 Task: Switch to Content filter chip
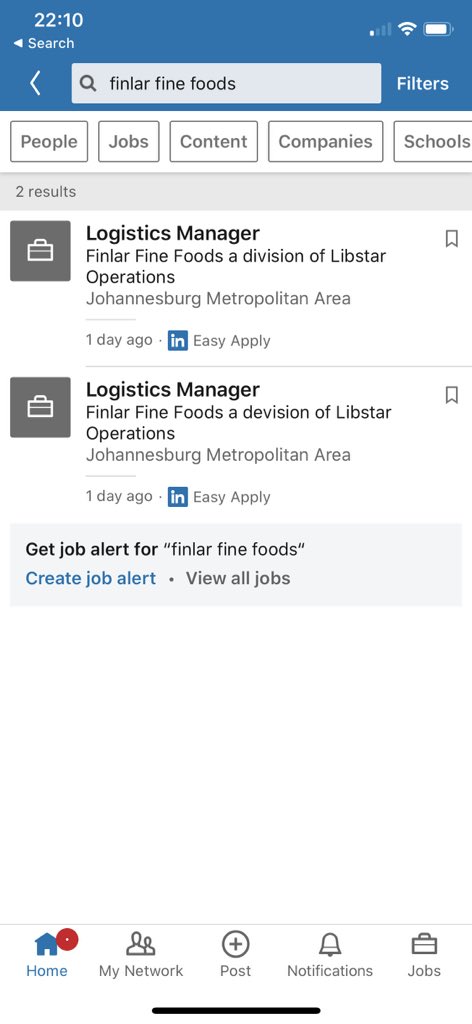pos(213,142)
